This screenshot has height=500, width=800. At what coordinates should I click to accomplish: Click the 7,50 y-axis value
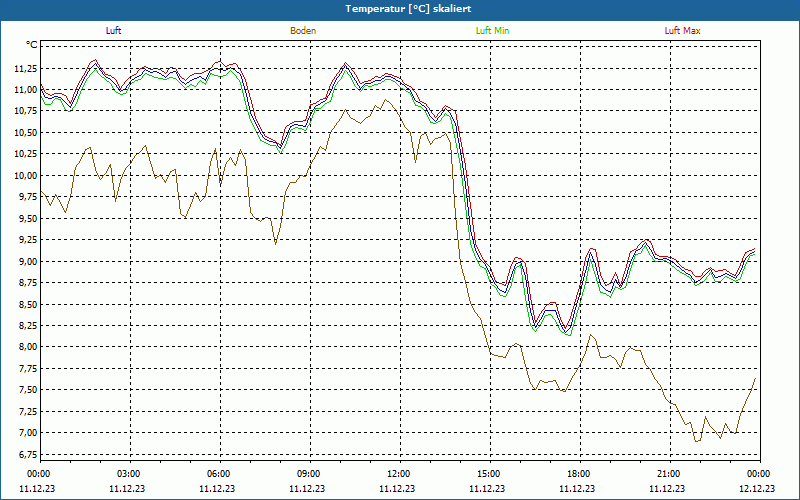click(x=27, y=390)
